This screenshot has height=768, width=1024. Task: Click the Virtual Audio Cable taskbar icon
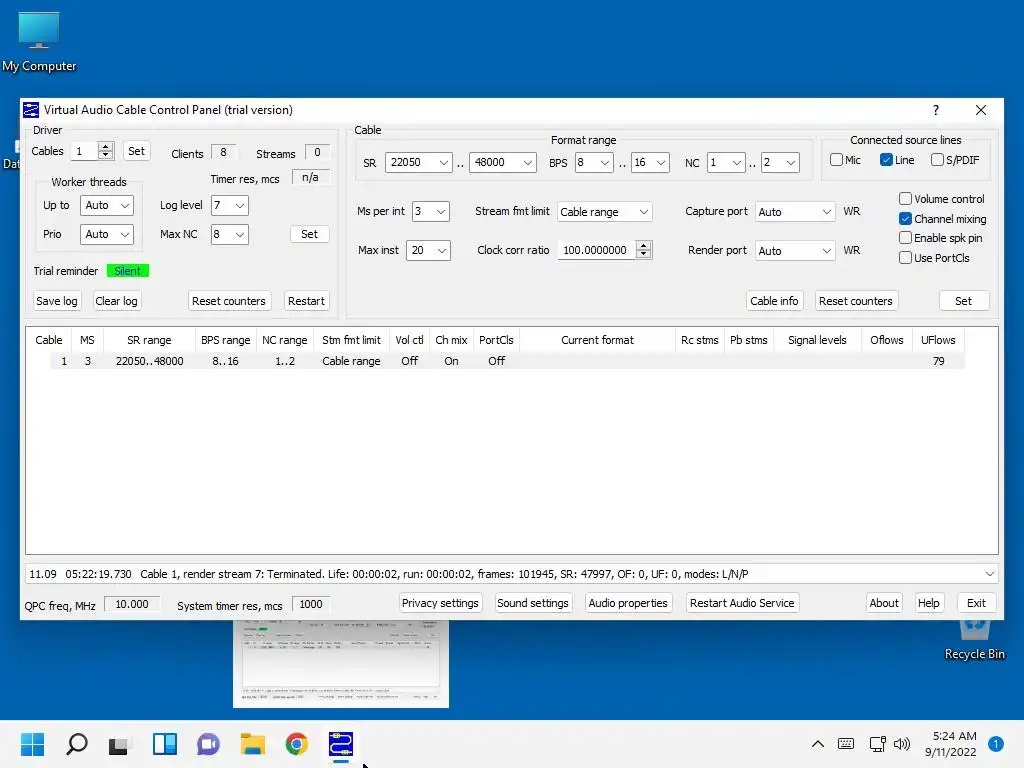point(341,744)
